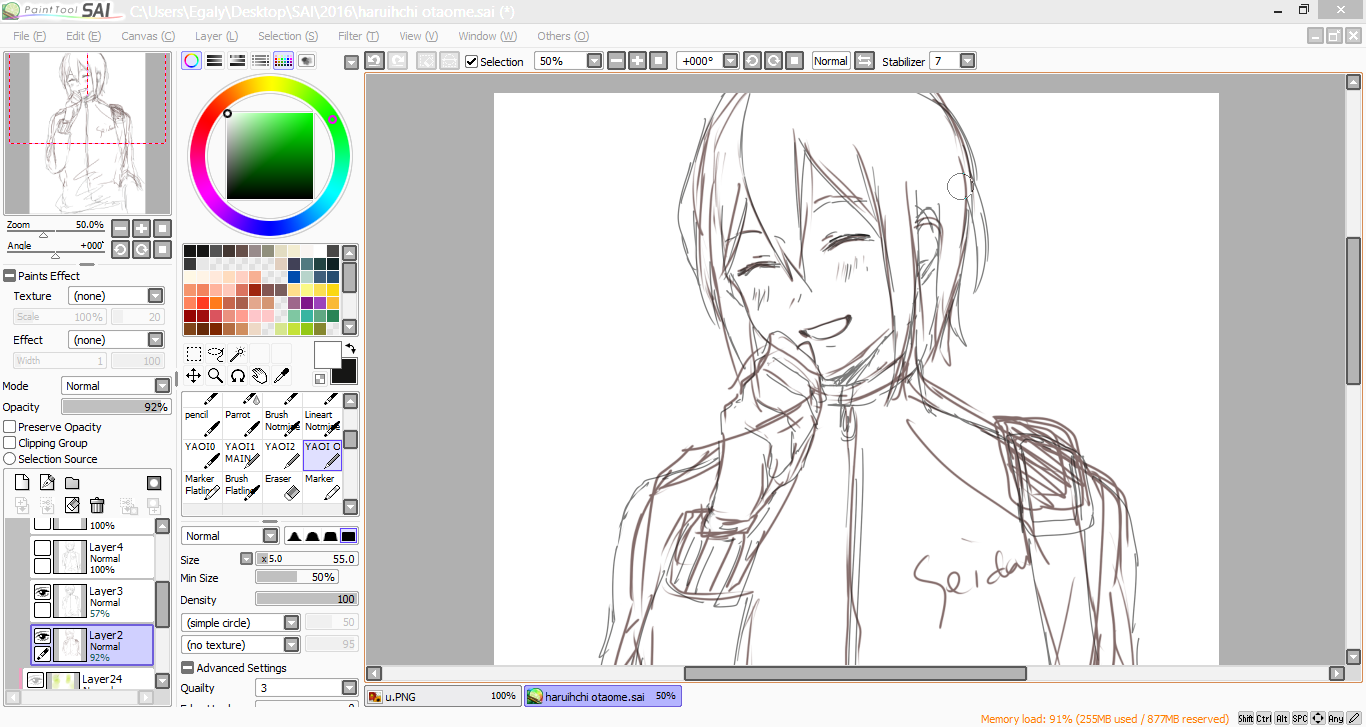Show Layer4 via its visibility box
This screenshot has height=727, width=1366.
42,548
